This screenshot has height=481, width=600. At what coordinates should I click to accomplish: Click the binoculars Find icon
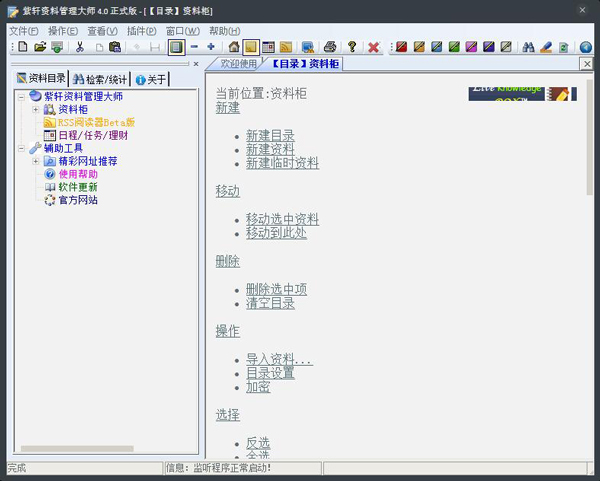(528, 47)
